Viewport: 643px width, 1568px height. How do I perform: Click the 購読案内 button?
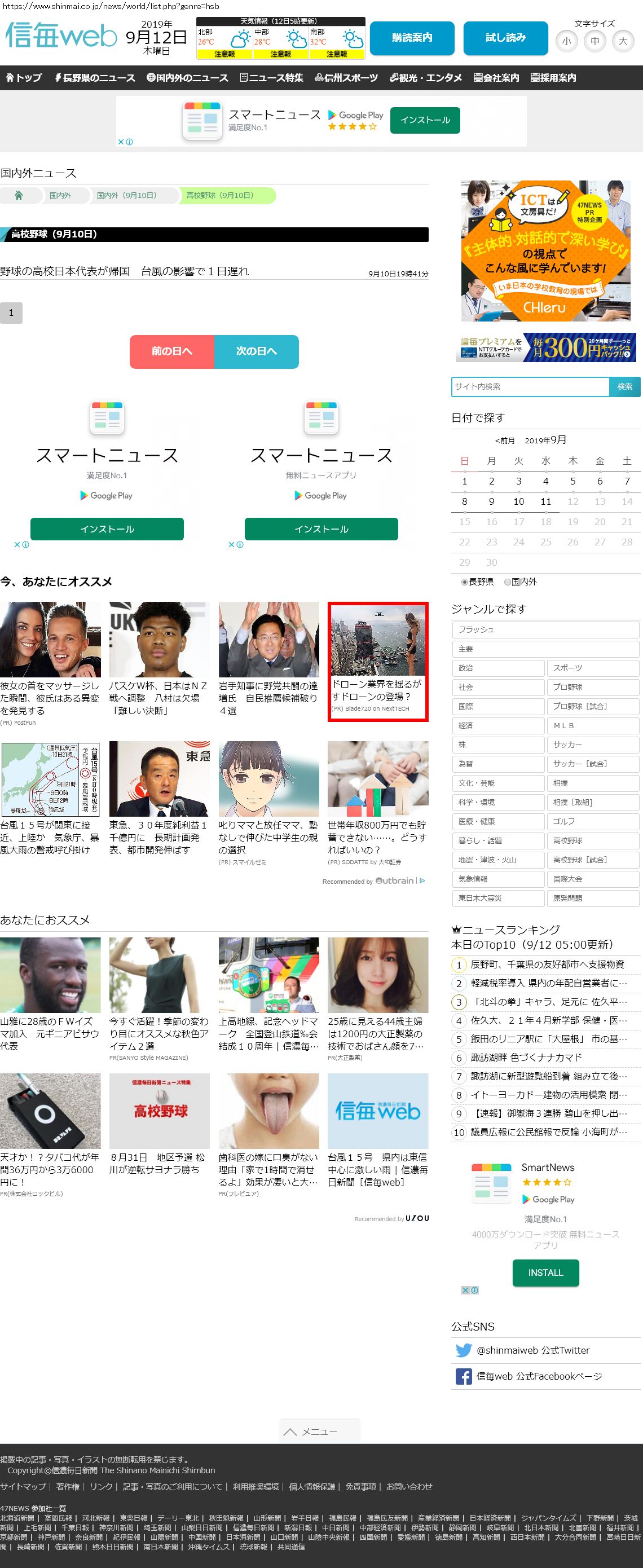(x=412, y=38)
